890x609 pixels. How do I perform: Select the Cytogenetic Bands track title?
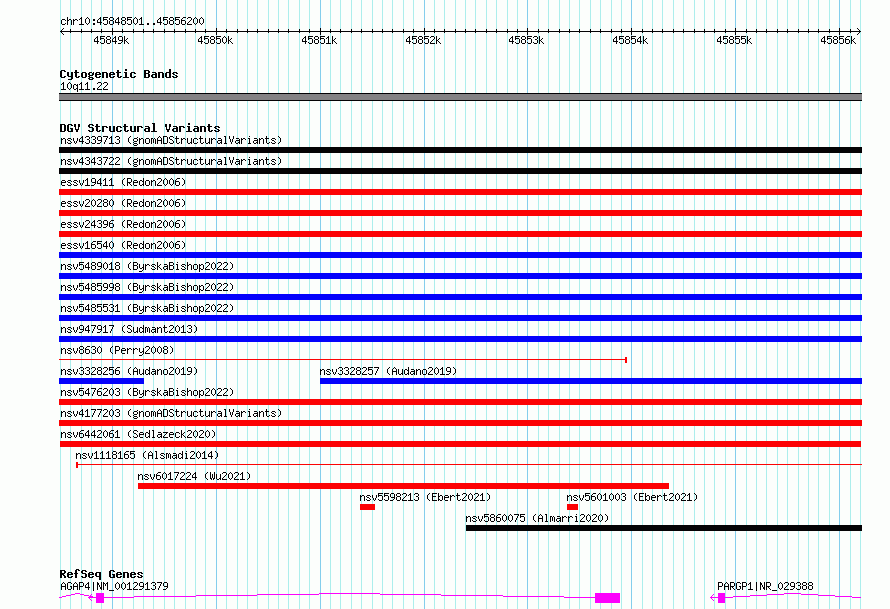coord(119,74)
